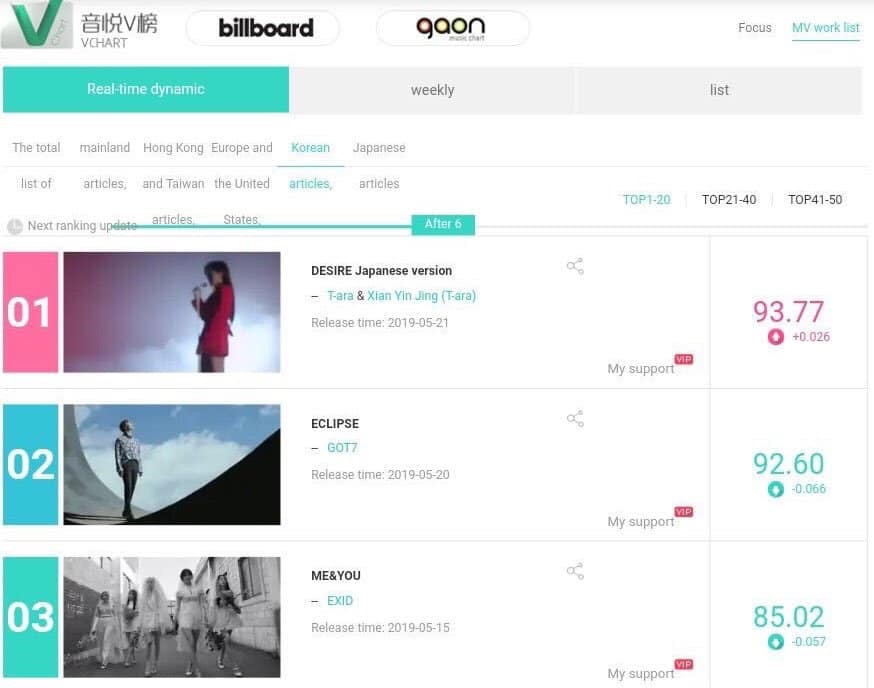Click the pink up-arrow icon beside +0.026
The image size is (874, 688).
coord(776,337)
